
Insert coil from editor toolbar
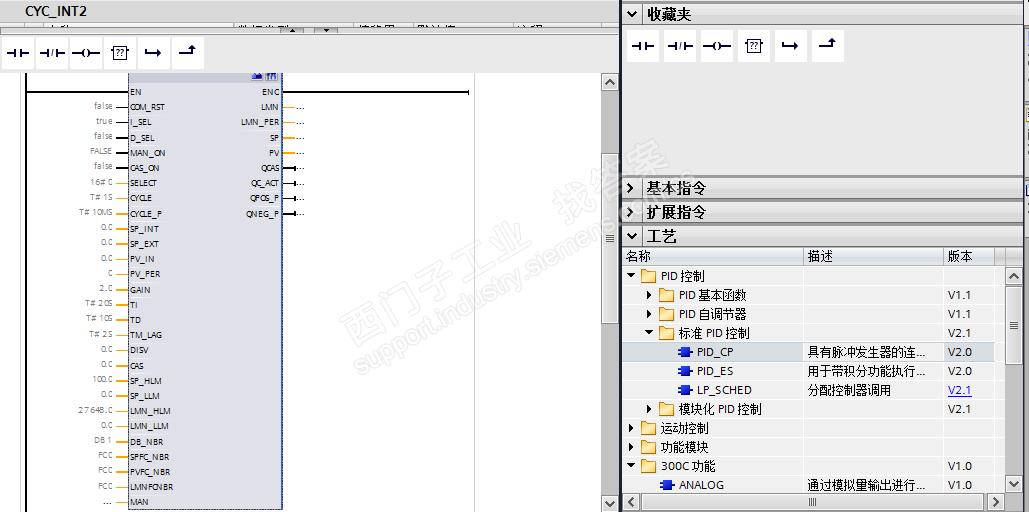(x=85, y=53)
